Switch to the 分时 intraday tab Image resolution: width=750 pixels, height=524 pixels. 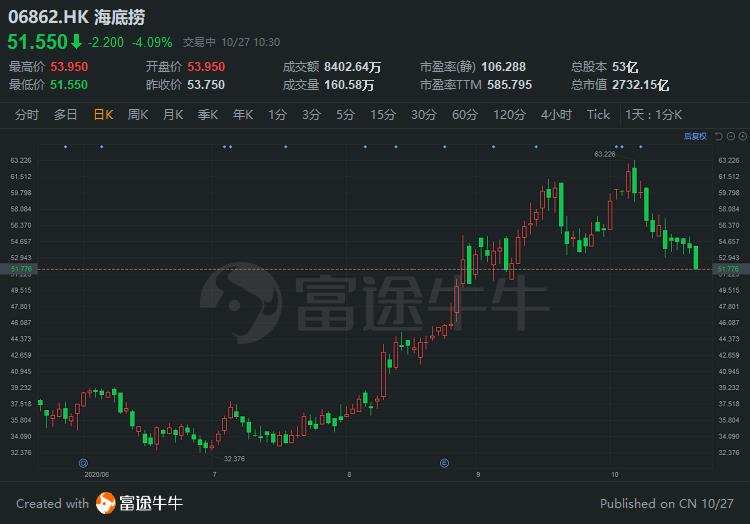26,115
